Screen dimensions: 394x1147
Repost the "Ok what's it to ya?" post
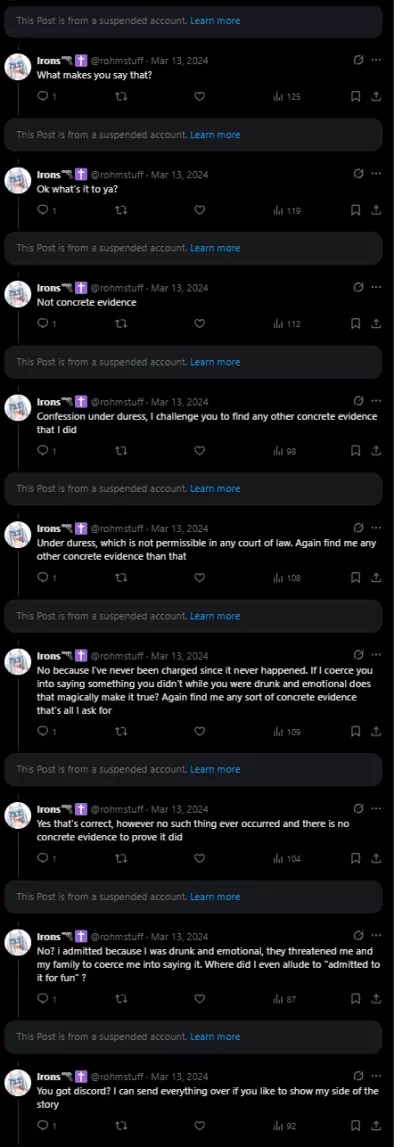pos(121,211)
